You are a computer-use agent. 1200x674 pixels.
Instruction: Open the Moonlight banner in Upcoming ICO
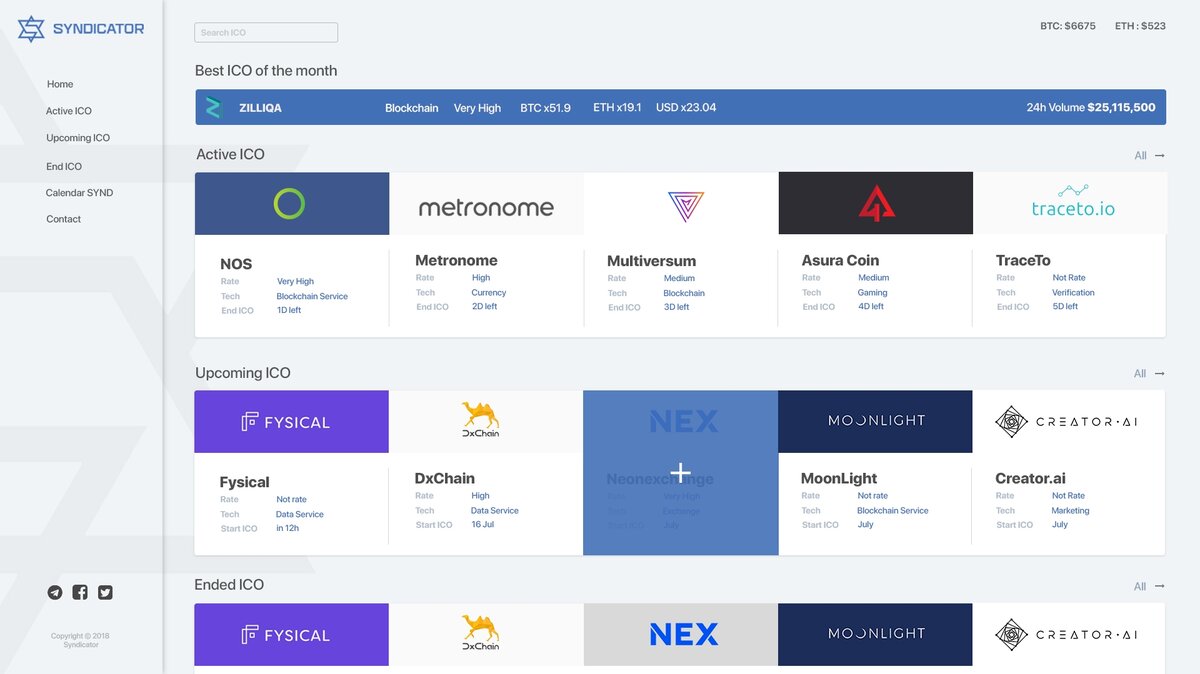point(875,422)
